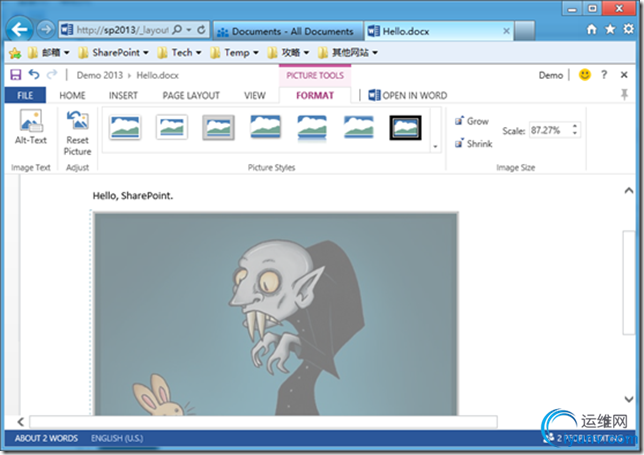Apply the black-framed picture style
The height and width of the screenshot is (455, 644).
[405, 128]
